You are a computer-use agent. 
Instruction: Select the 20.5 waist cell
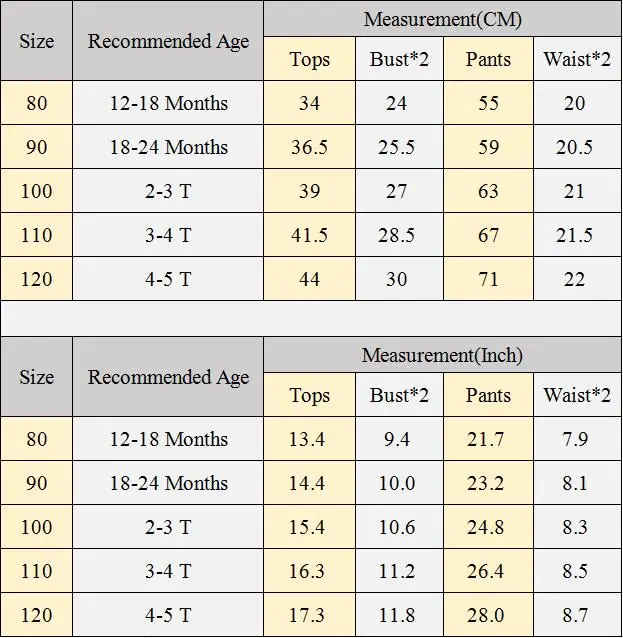(x=577, y=147)
